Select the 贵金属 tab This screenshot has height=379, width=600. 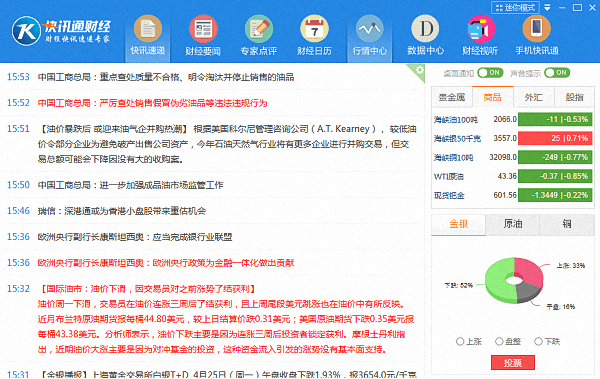(452, 97)
